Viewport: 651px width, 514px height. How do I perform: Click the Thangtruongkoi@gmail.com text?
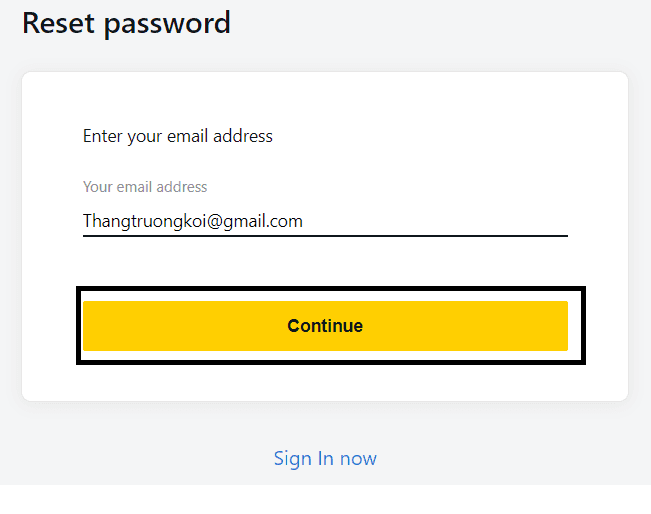click(193, 221)
